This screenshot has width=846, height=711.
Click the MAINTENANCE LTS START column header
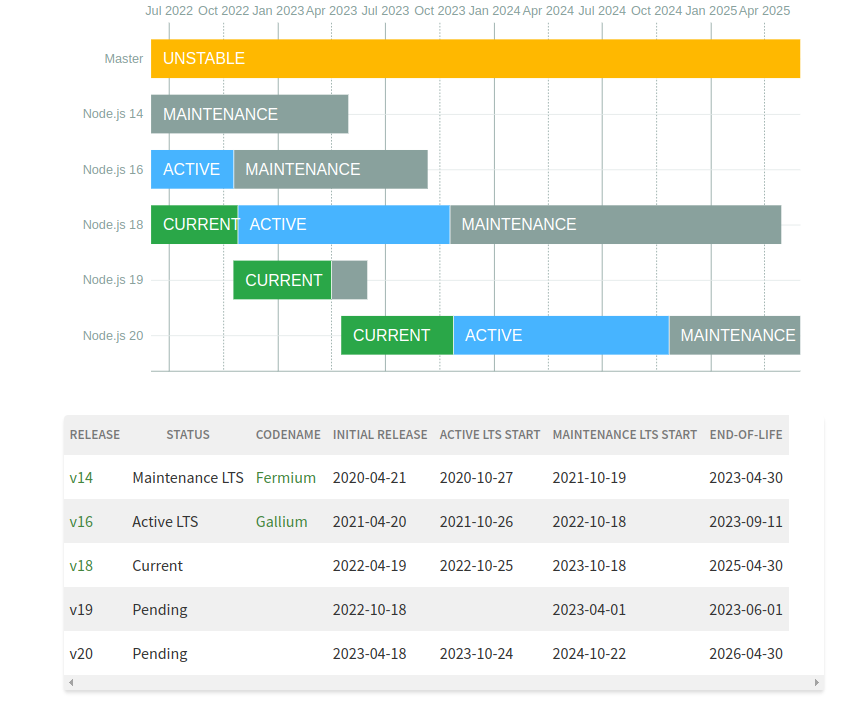click(625, 435)
